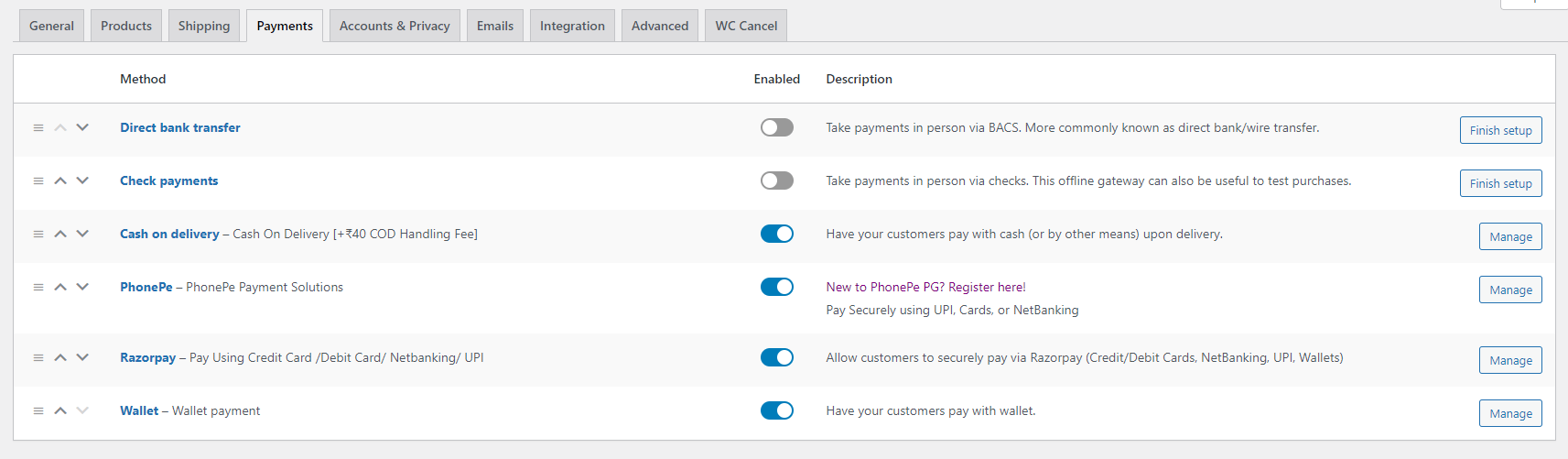Open the Products tab
This screenshot has width=1568, height=459.
[126, 26]
